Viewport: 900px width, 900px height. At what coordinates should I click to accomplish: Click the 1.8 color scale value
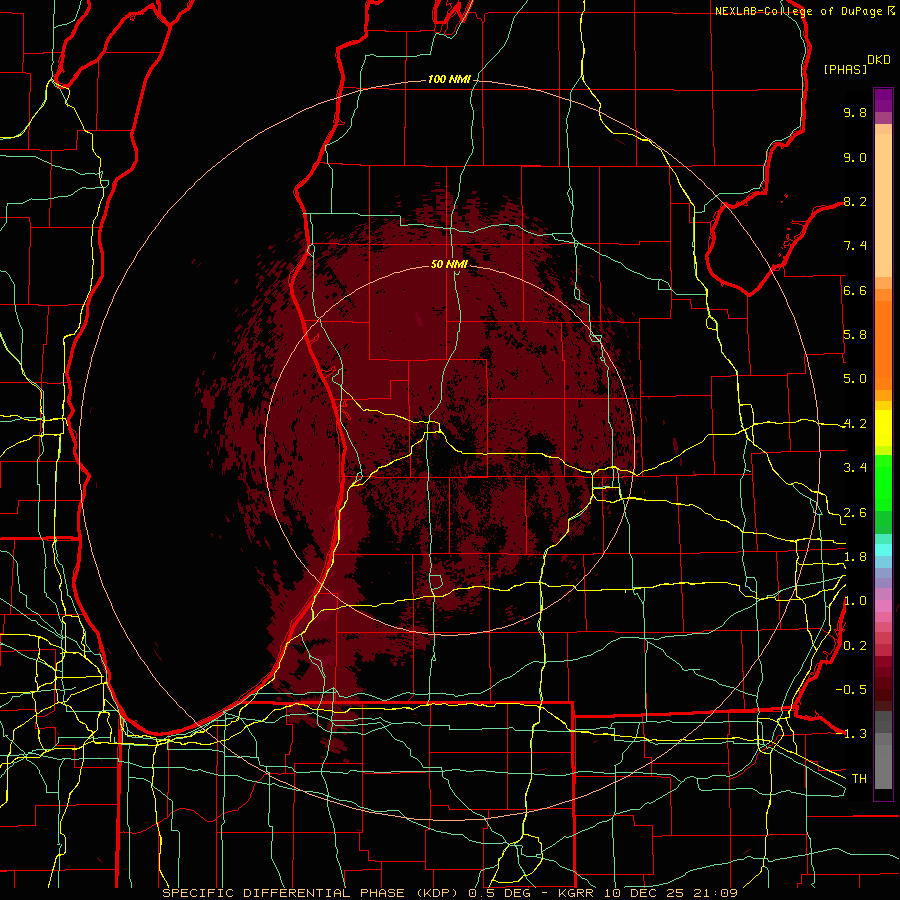click(x=855, y=557)
